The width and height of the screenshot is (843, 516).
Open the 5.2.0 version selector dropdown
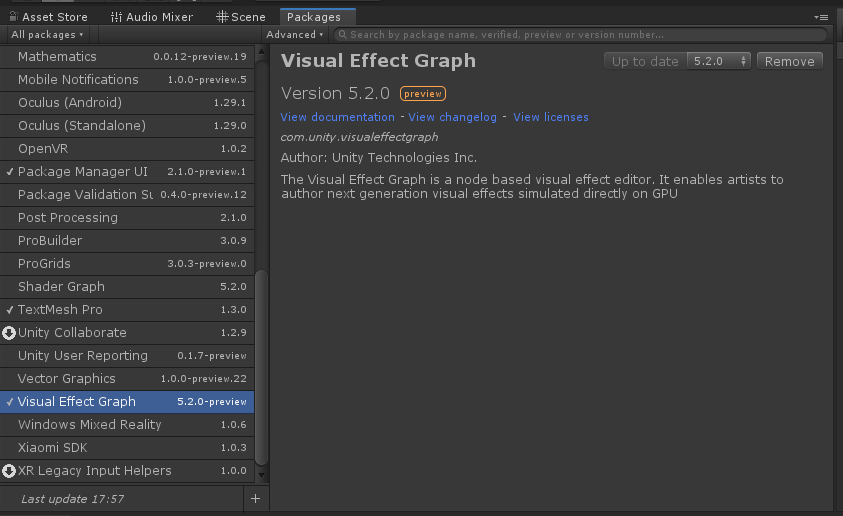(x=719, y=61)
